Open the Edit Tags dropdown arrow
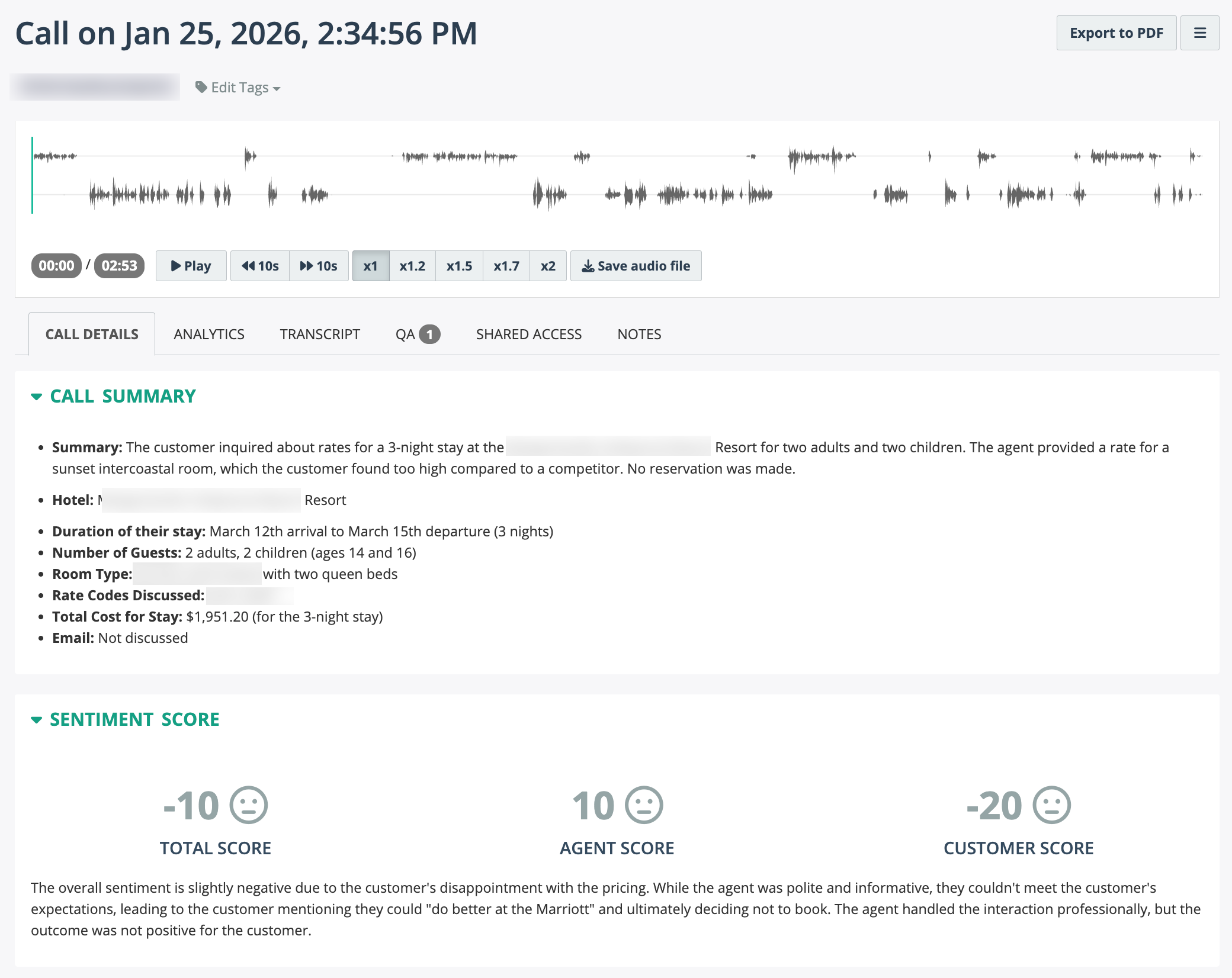Viewport: 1232px width, 978px height. [x=277, y=89]
